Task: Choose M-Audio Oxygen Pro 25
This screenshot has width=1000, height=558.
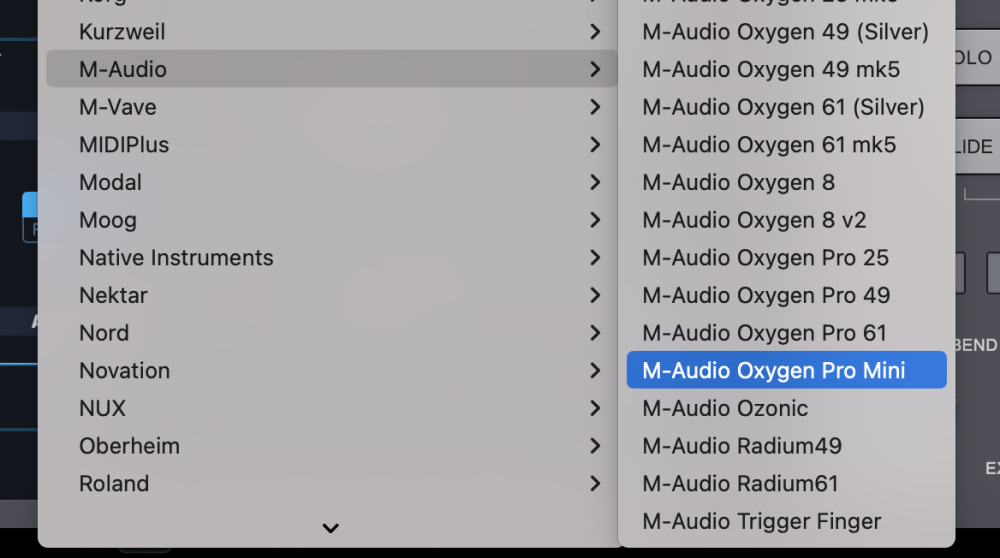Action: [765, 258]
